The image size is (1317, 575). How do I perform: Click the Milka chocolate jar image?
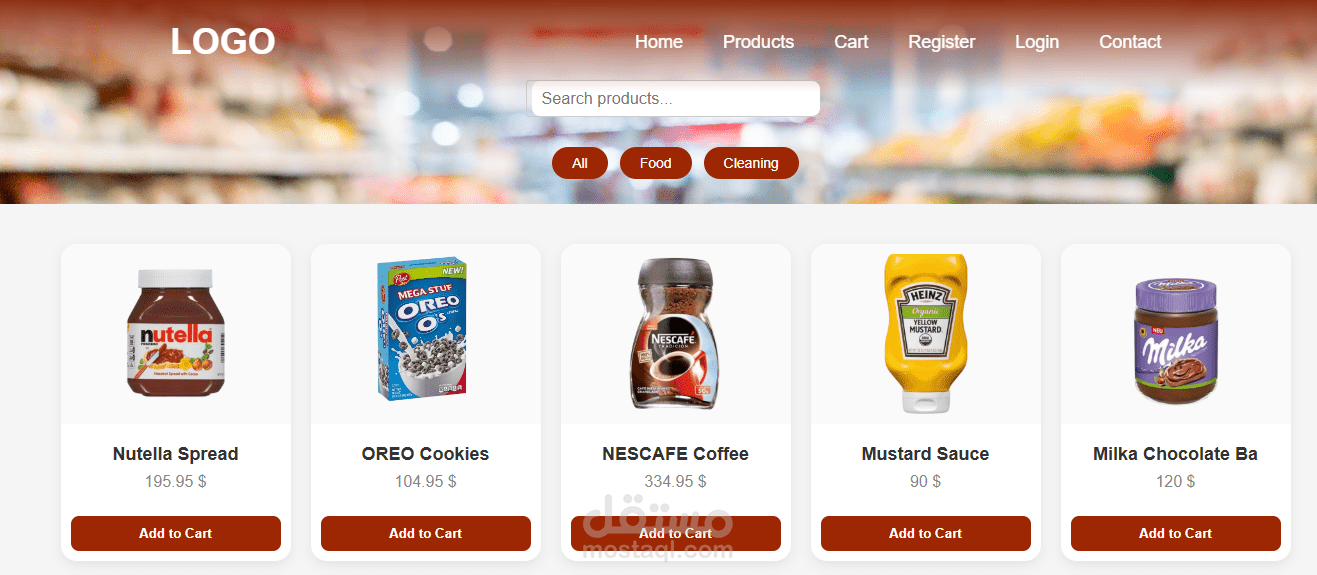point(1176,341)
